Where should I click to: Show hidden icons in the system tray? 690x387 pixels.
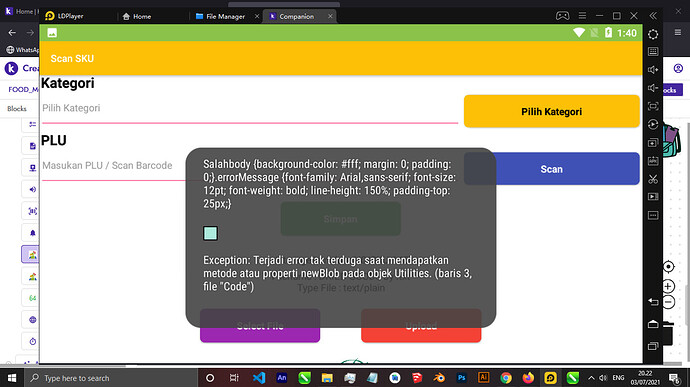coord(591,378)
